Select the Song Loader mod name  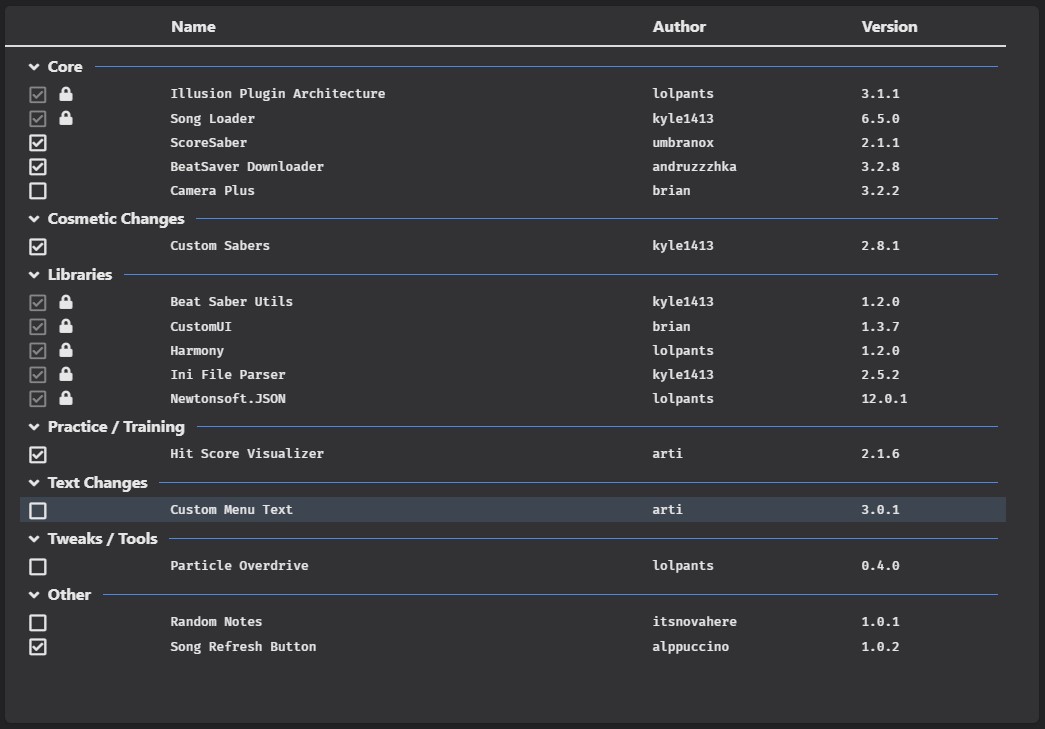[212, 119]
